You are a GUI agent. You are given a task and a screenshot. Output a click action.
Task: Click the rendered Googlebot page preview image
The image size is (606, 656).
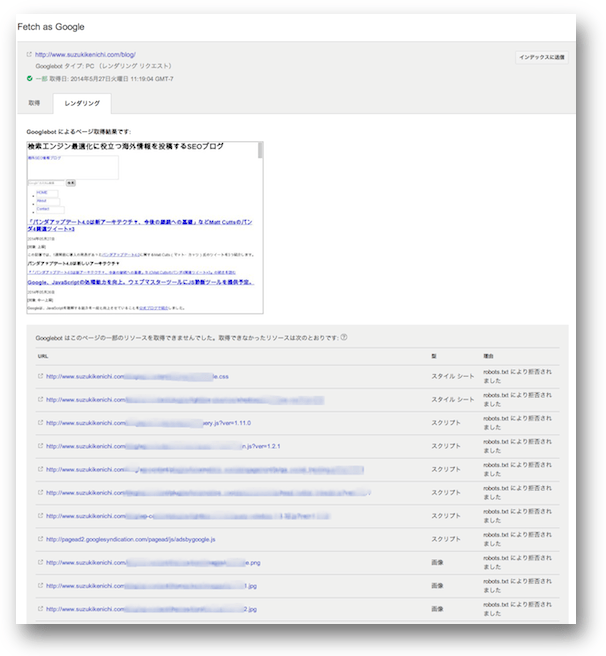(x=145, y=228)
